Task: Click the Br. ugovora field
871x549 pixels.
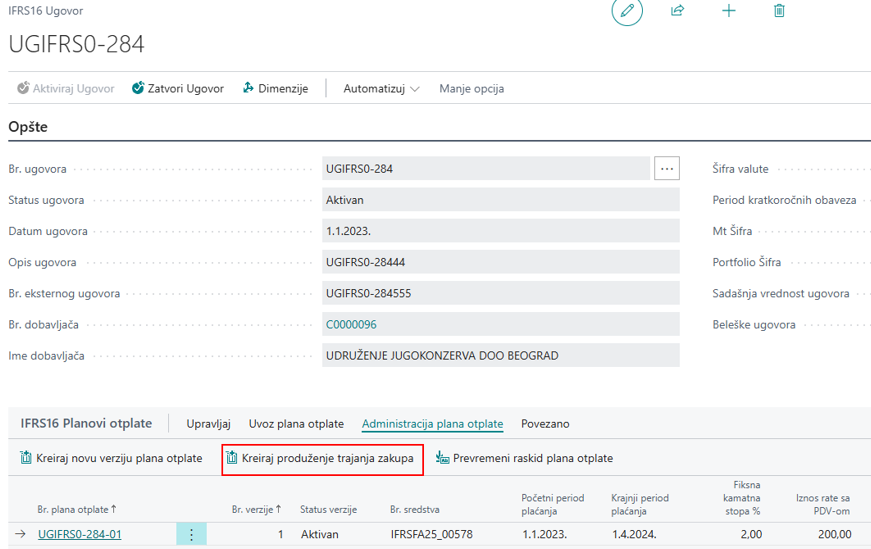Action: (486, 168)
